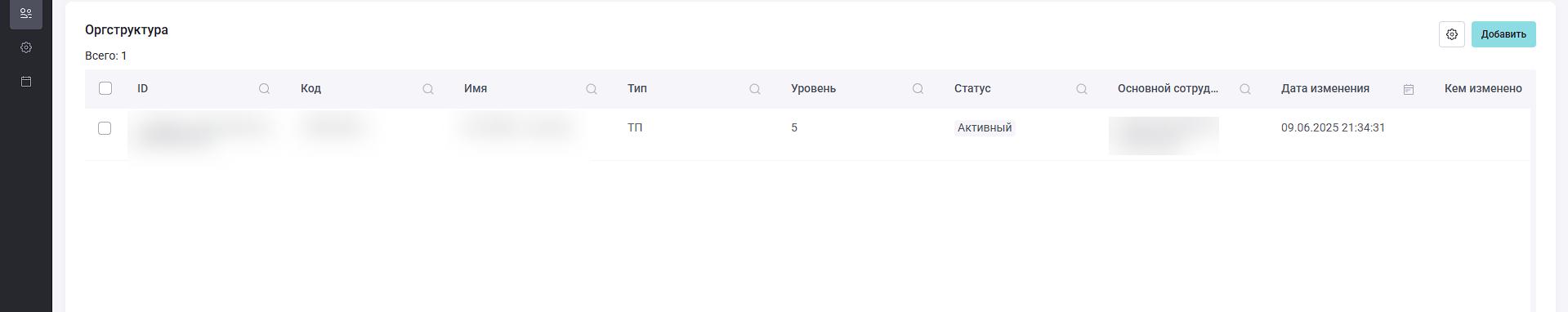1568x312 pixels.
Task: Click the row date 09.06.2025 21:34:31
Action: [x=1333, y=127]
